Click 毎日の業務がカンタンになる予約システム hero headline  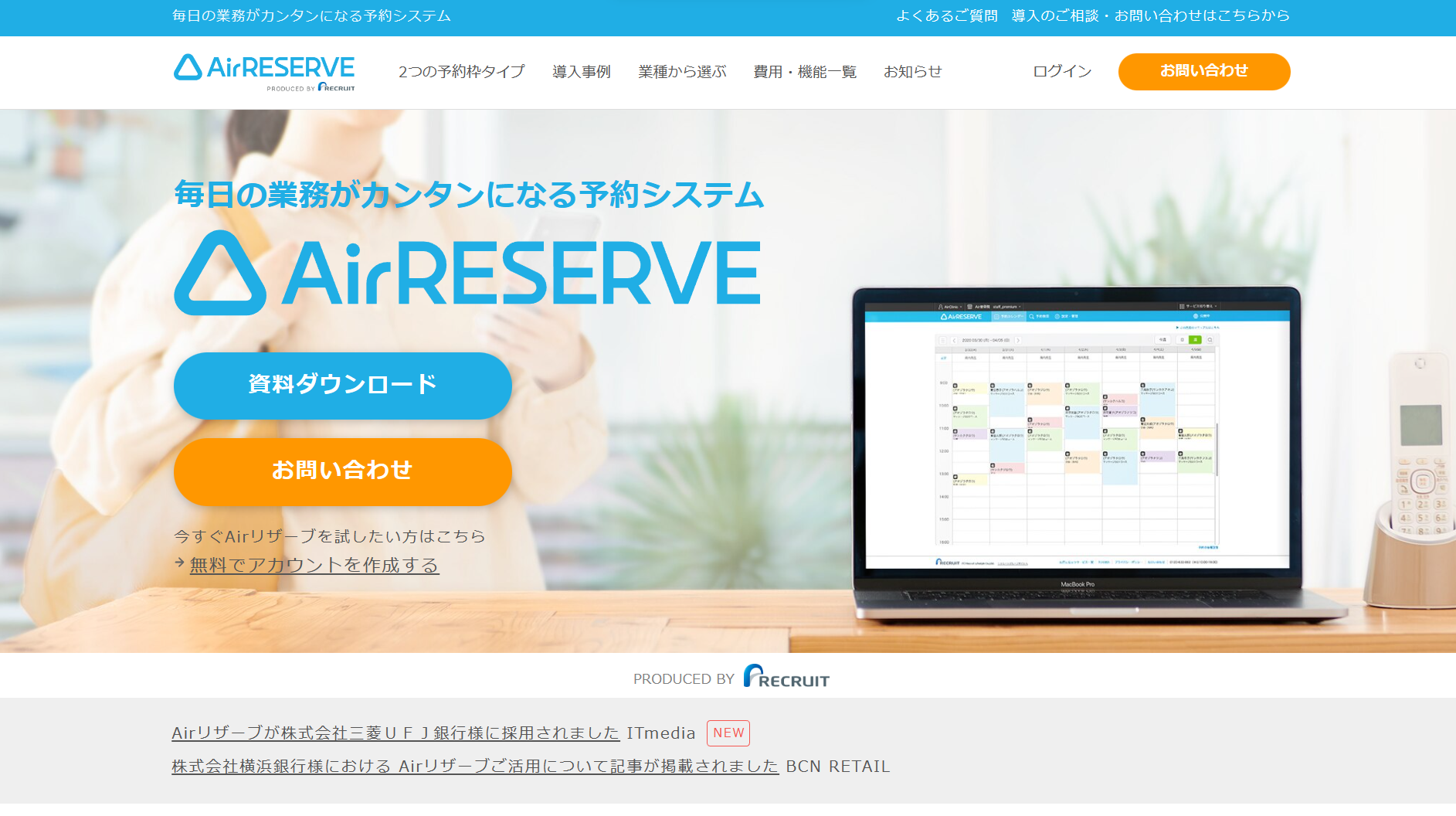469,194
